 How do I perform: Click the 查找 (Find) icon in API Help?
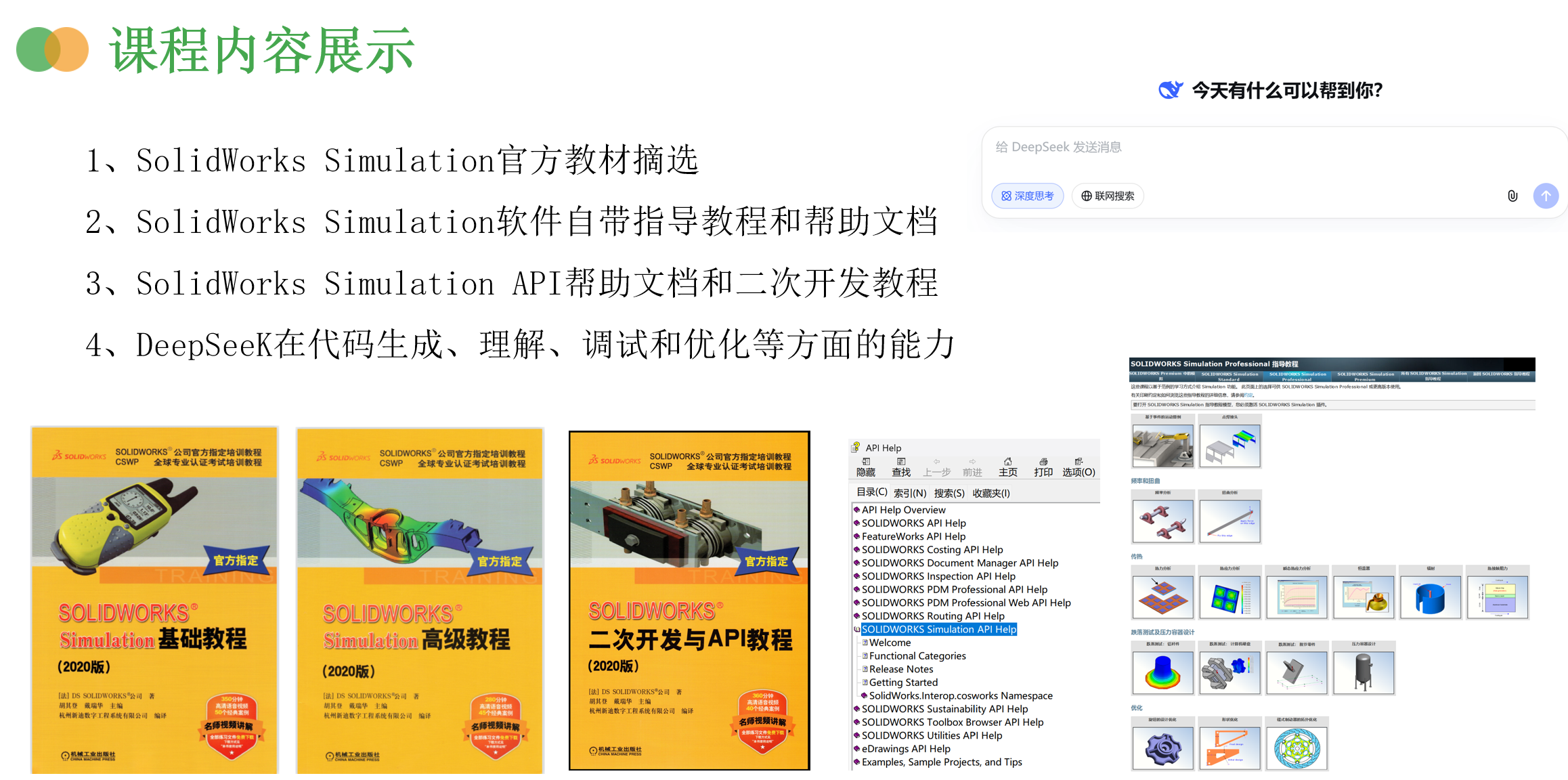point(901,467)
